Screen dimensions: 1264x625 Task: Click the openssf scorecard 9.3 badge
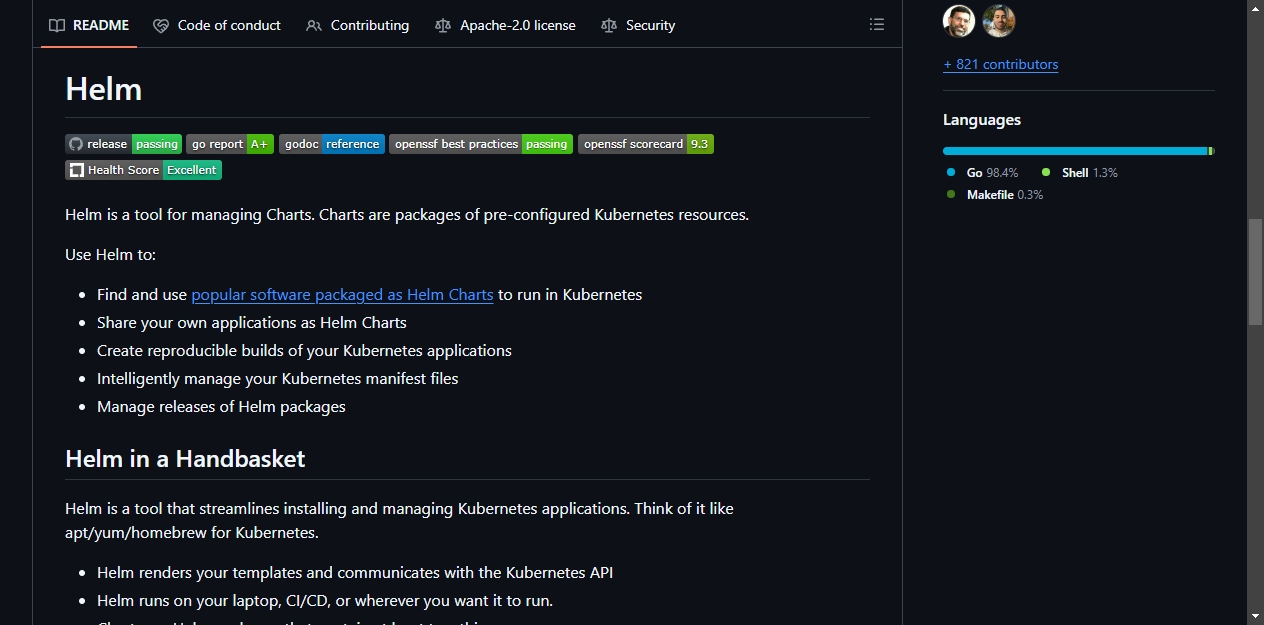pyautogui.click(x=646, y=144)
